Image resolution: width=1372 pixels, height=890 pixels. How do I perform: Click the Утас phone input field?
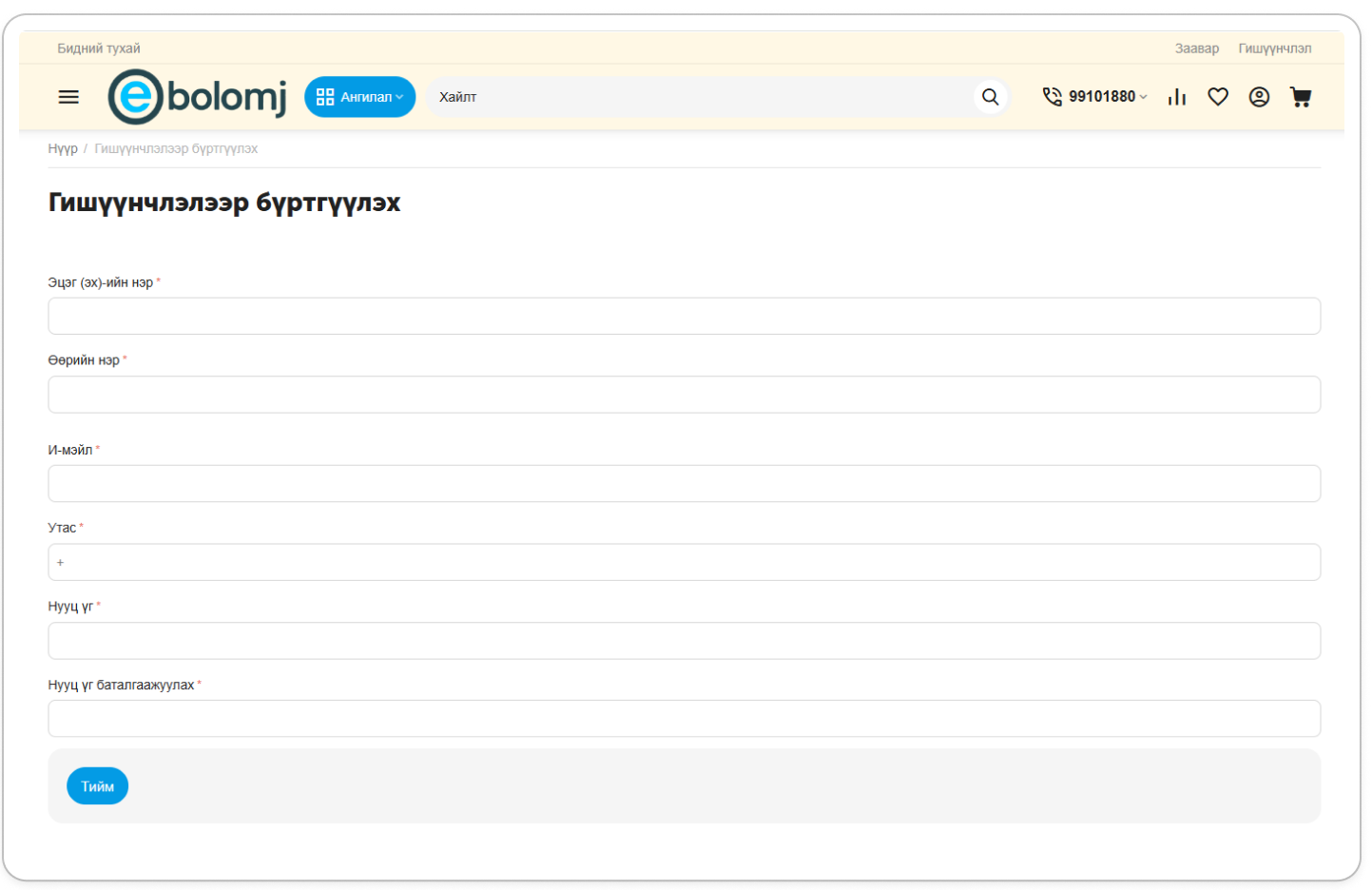pyautogui.click(x=684, y=563)
